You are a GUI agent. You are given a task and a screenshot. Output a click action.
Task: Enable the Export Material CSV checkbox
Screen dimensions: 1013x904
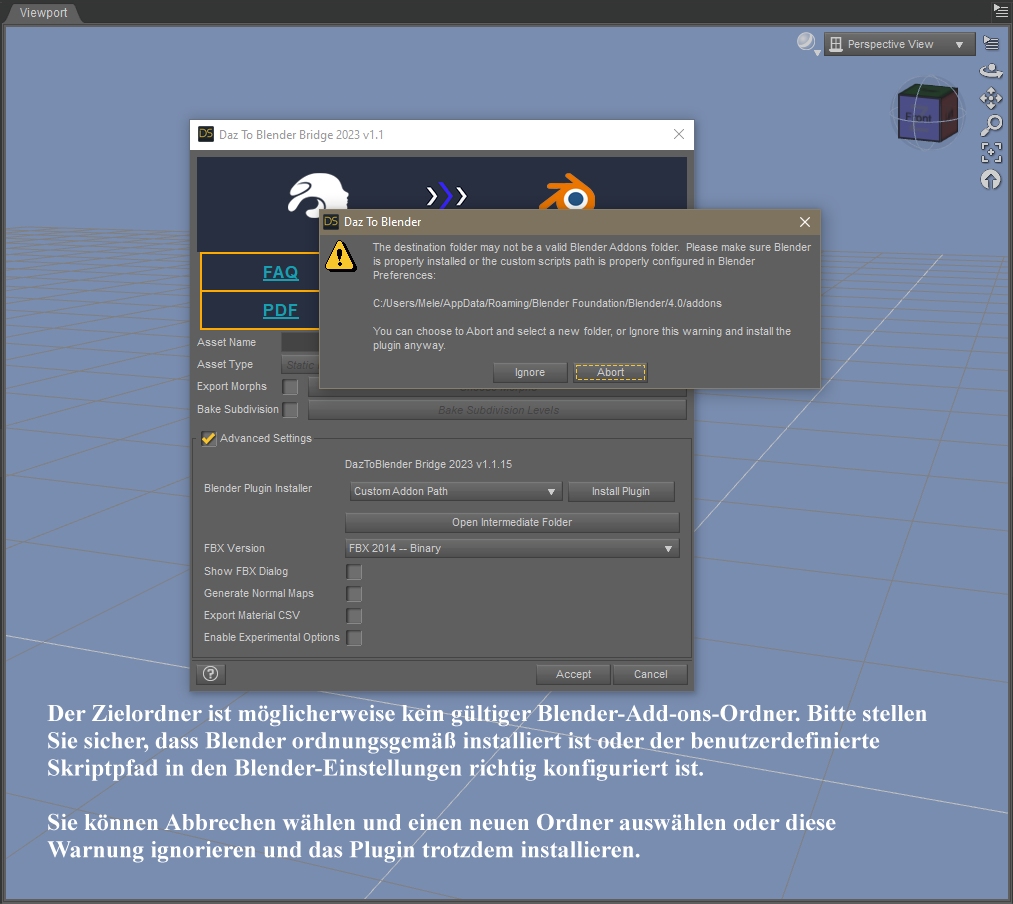(x=353, y=615)
